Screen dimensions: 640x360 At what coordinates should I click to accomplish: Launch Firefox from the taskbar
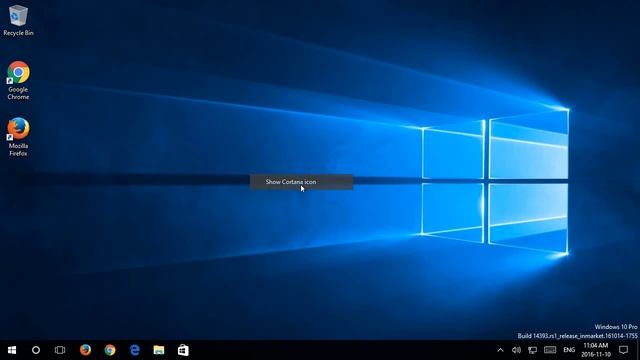coord(85,350)
